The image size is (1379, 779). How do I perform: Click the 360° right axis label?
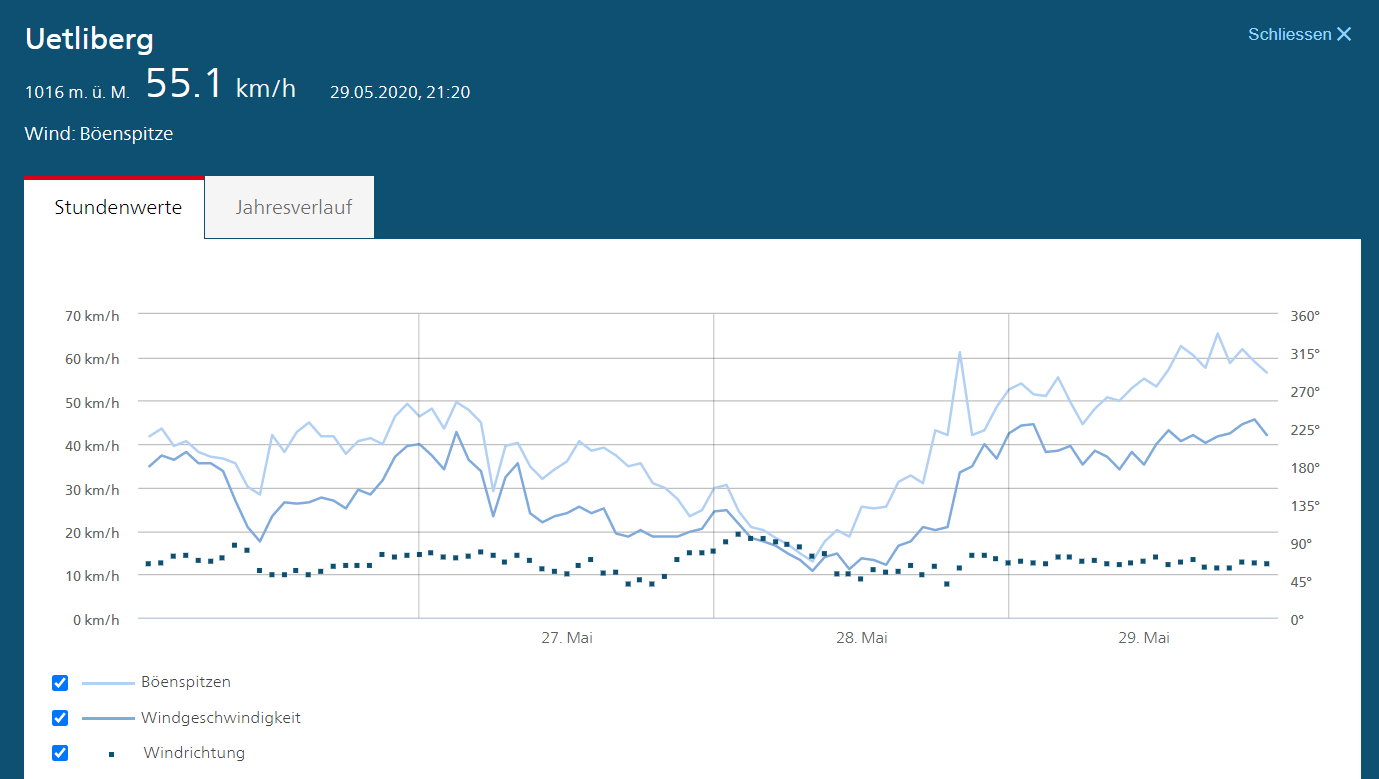coord(1305,316)
